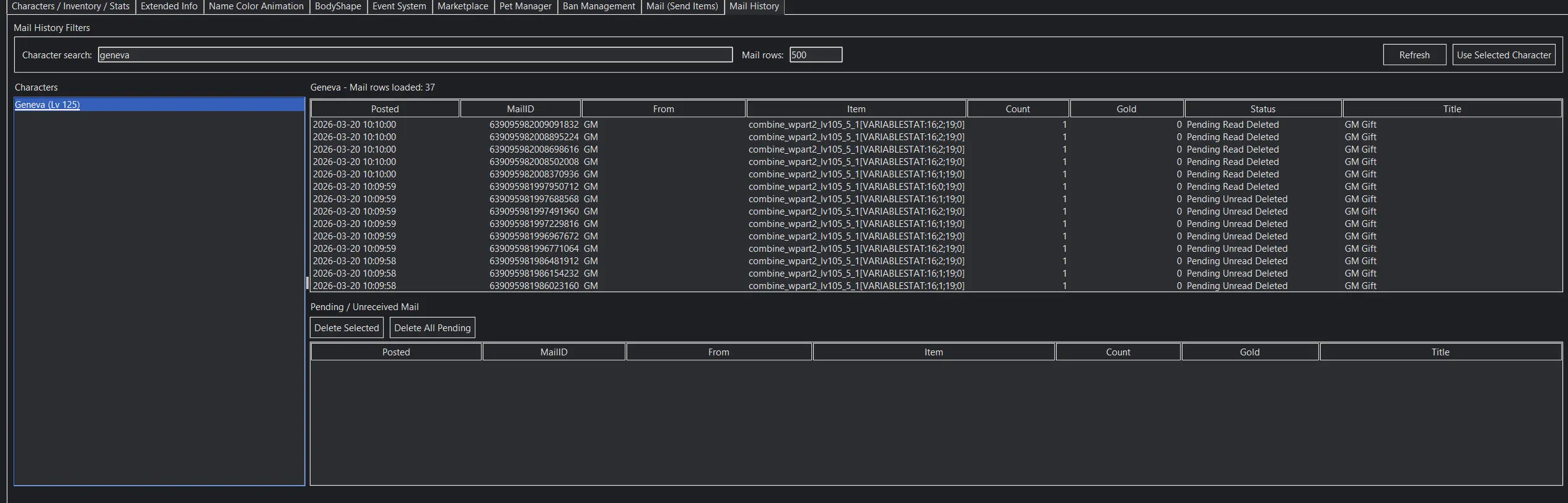Go to the Marketplace tab
This screenshot has height=503, width=1568.
tap(463, 6)
